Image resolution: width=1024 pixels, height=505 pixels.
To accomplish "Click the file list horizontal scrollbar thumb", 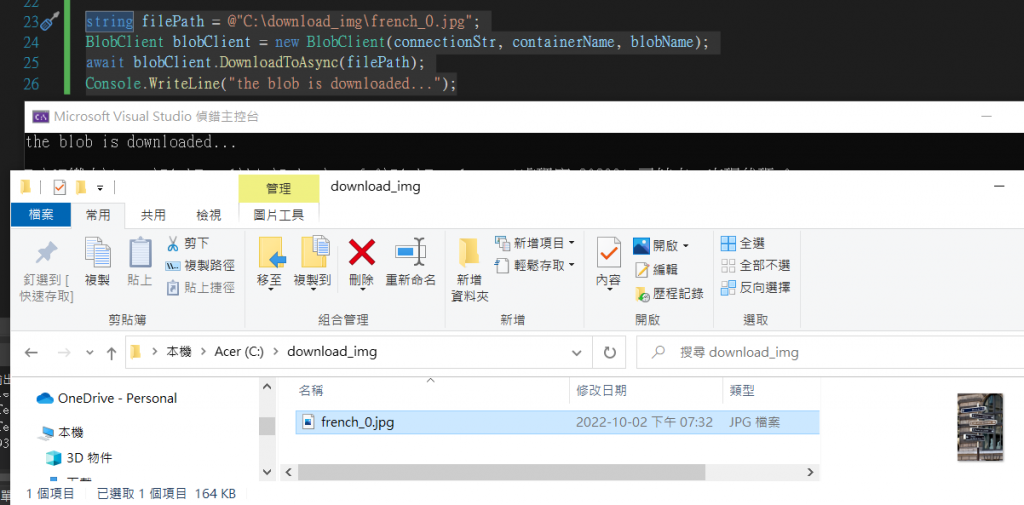I will pyautogui.click(x=501, y=472).
